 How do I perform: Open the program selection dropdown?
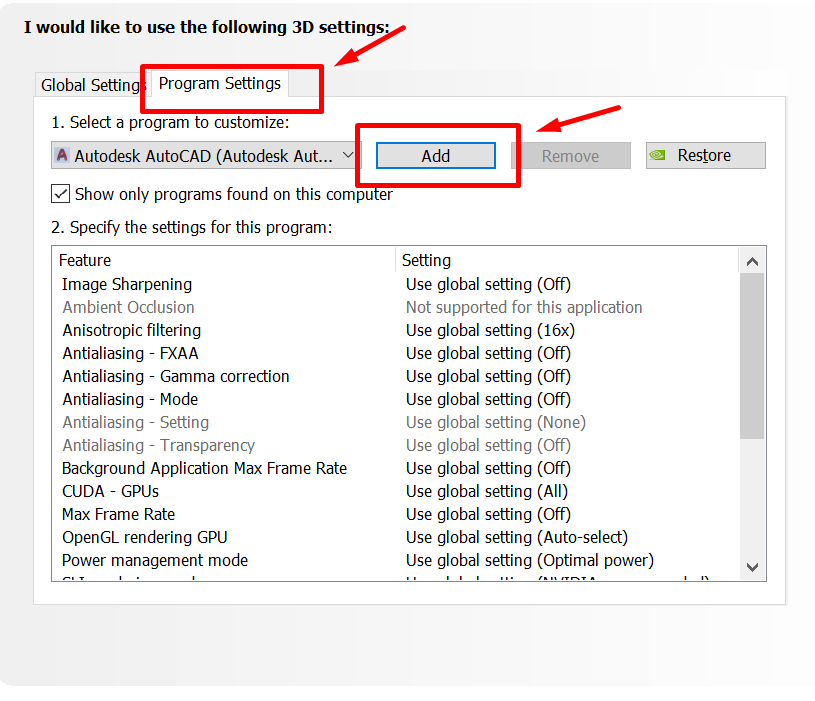(348, 155)
